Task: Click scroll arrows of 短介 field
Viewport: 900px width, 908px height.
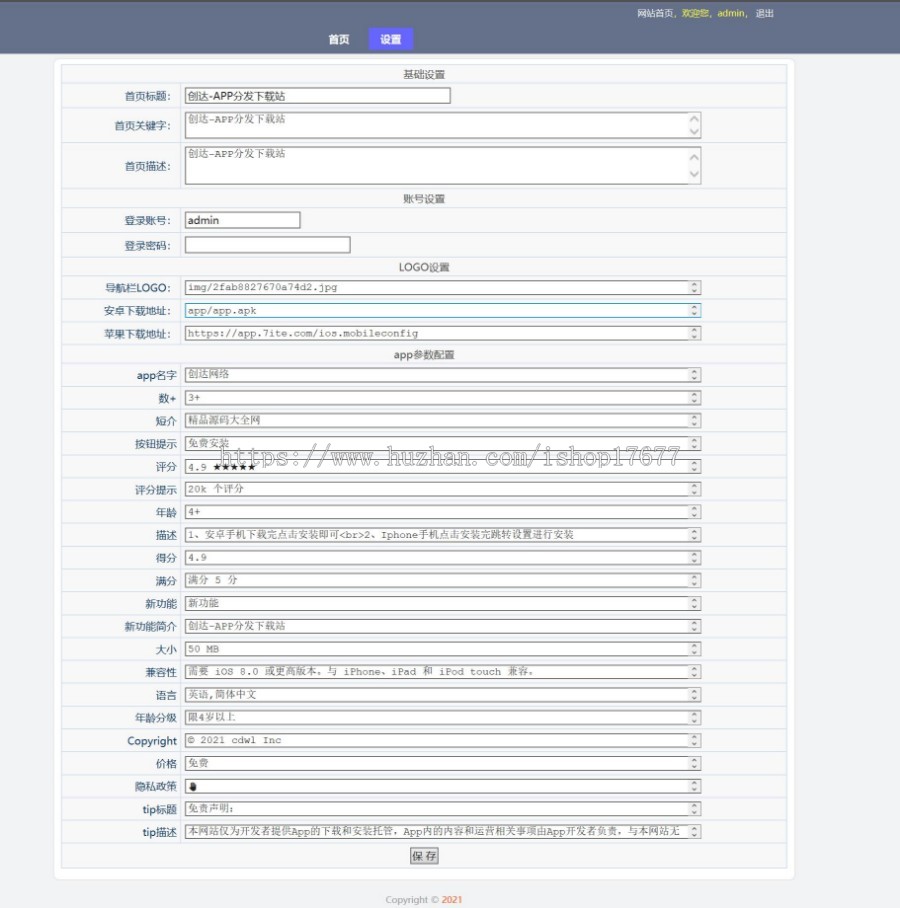Action: click(694, 420)
